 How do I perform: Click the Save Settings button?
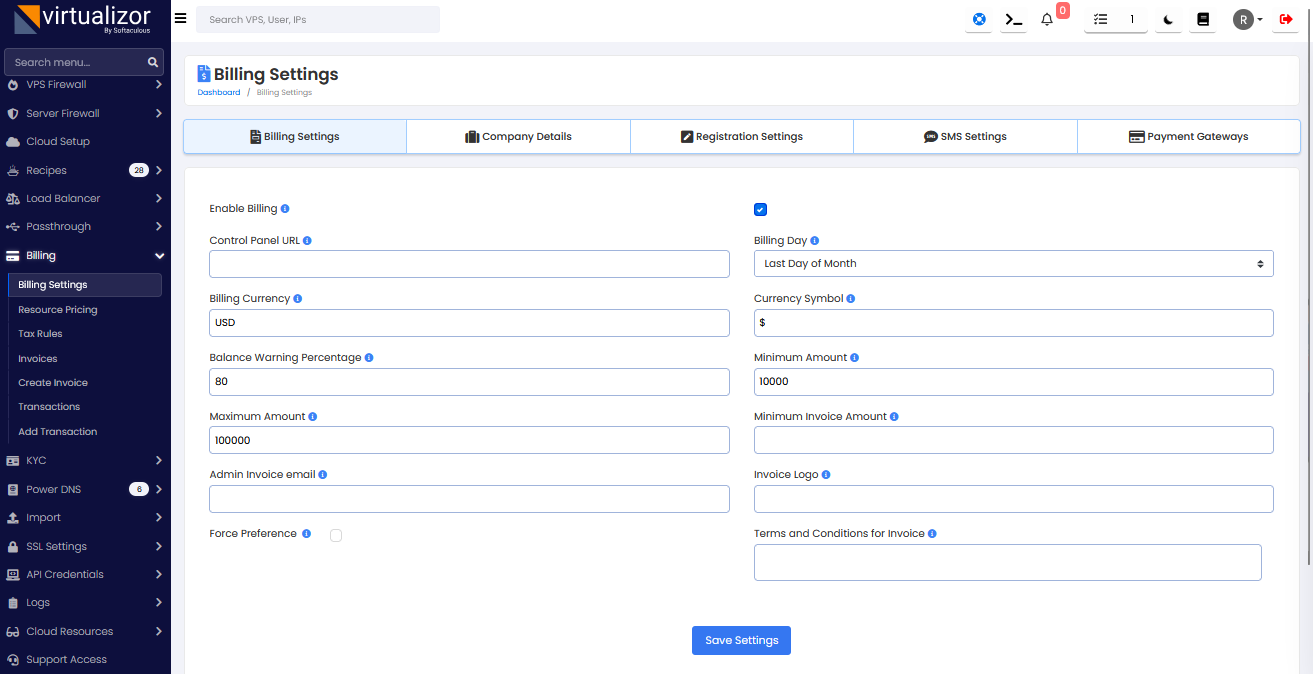[741, 641]
